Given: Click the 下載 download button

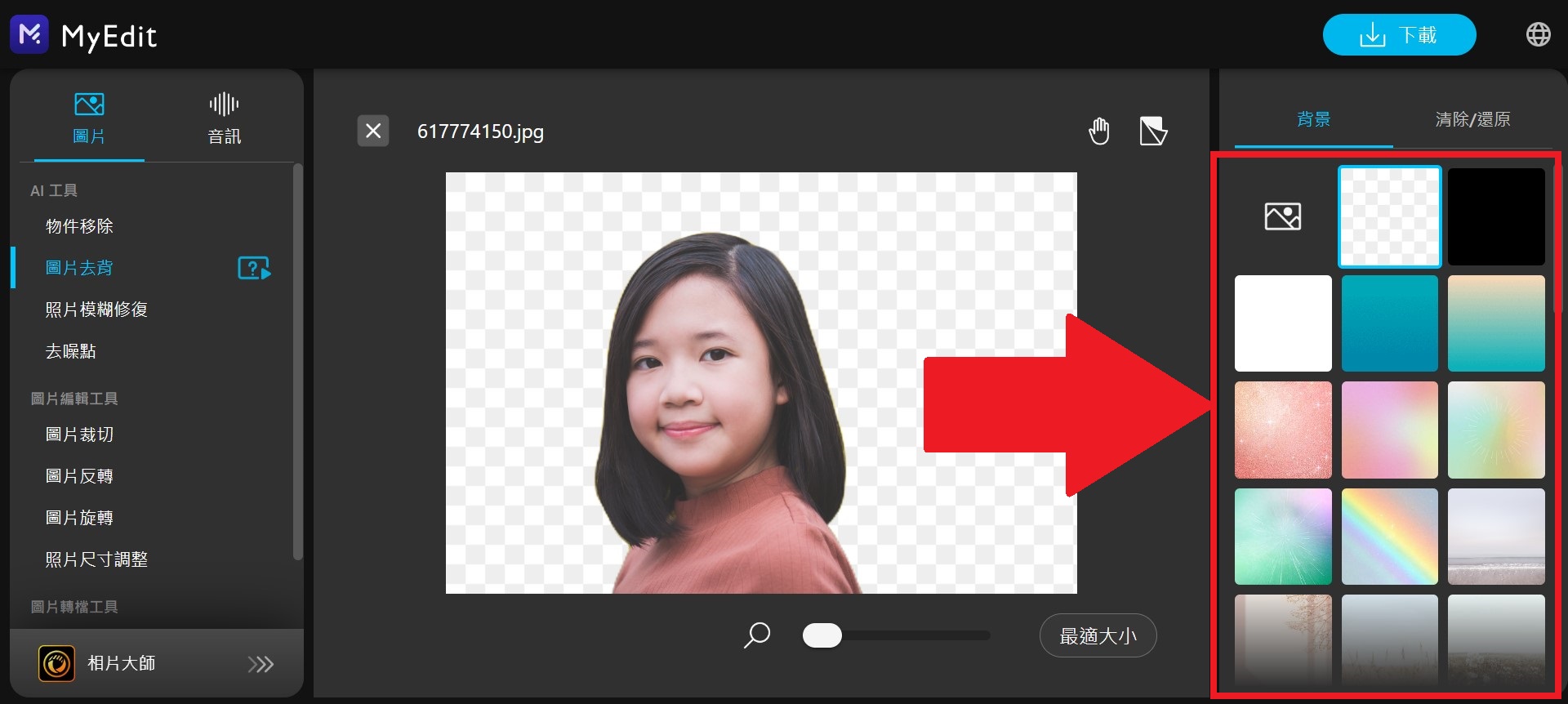Looking at the screenshot, I should (1399, 35).
